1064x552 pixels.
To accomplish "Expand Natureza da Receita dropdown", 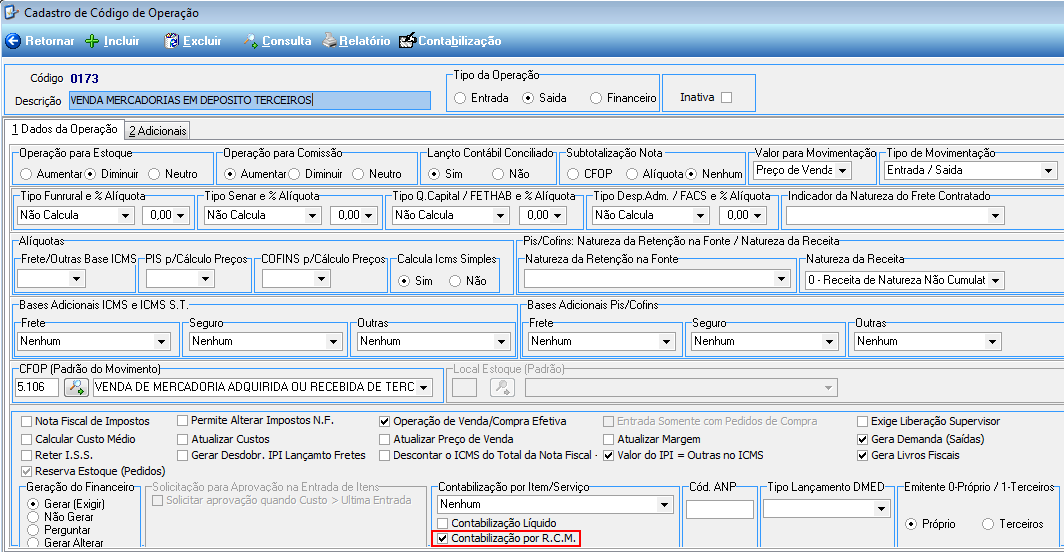I will tap(995, 280).
